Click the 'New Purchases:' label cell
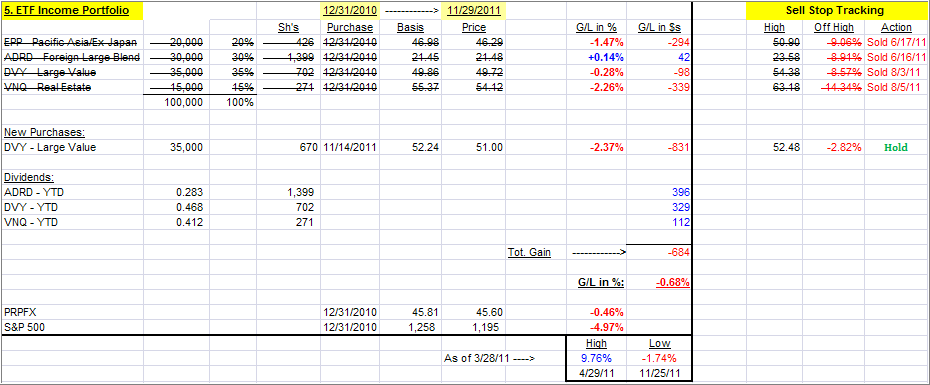The height and width of the screenshot is (385, 930). [x=37, y=132]
